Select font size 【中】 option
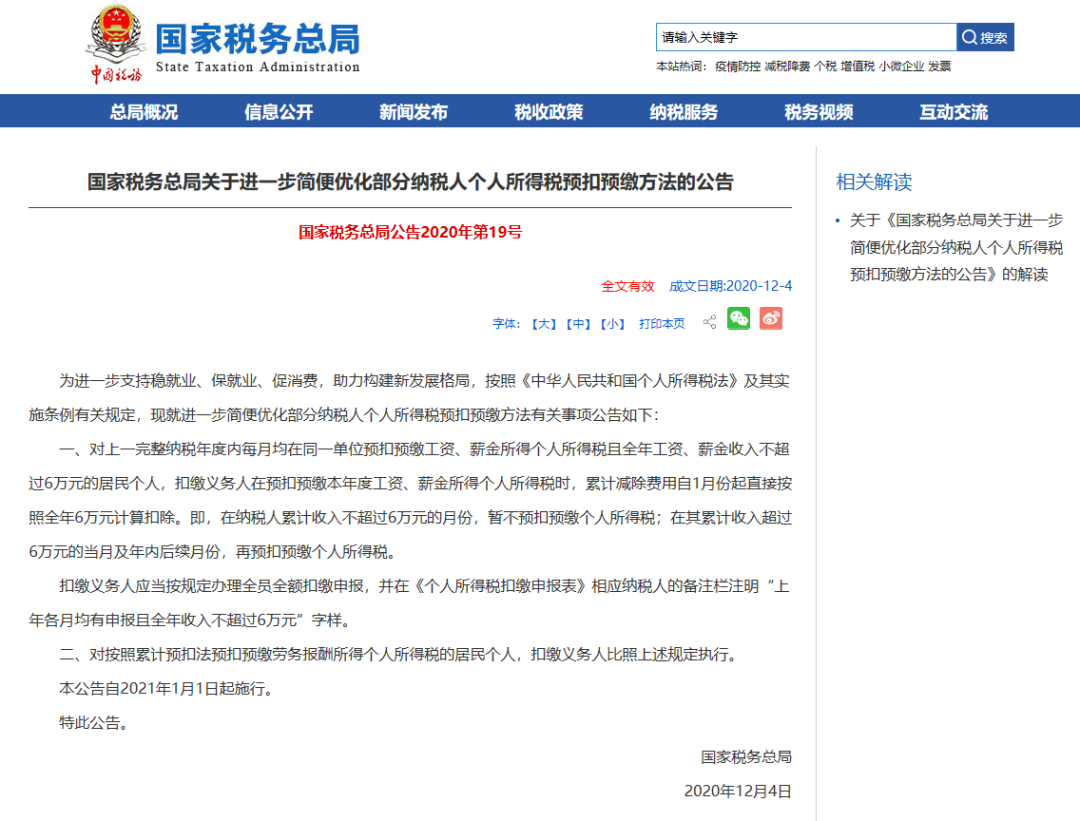 [x=576, y=321]
